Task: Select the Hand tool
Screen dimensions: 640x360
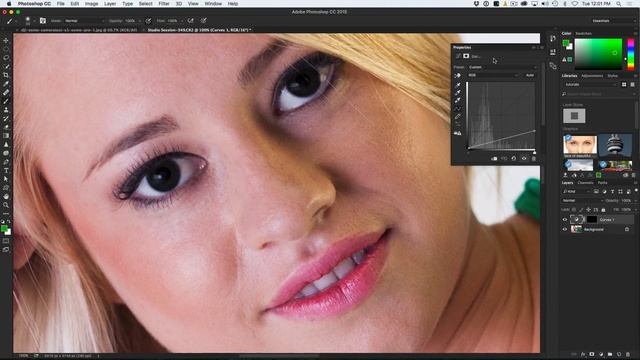Action: (6, 196)
